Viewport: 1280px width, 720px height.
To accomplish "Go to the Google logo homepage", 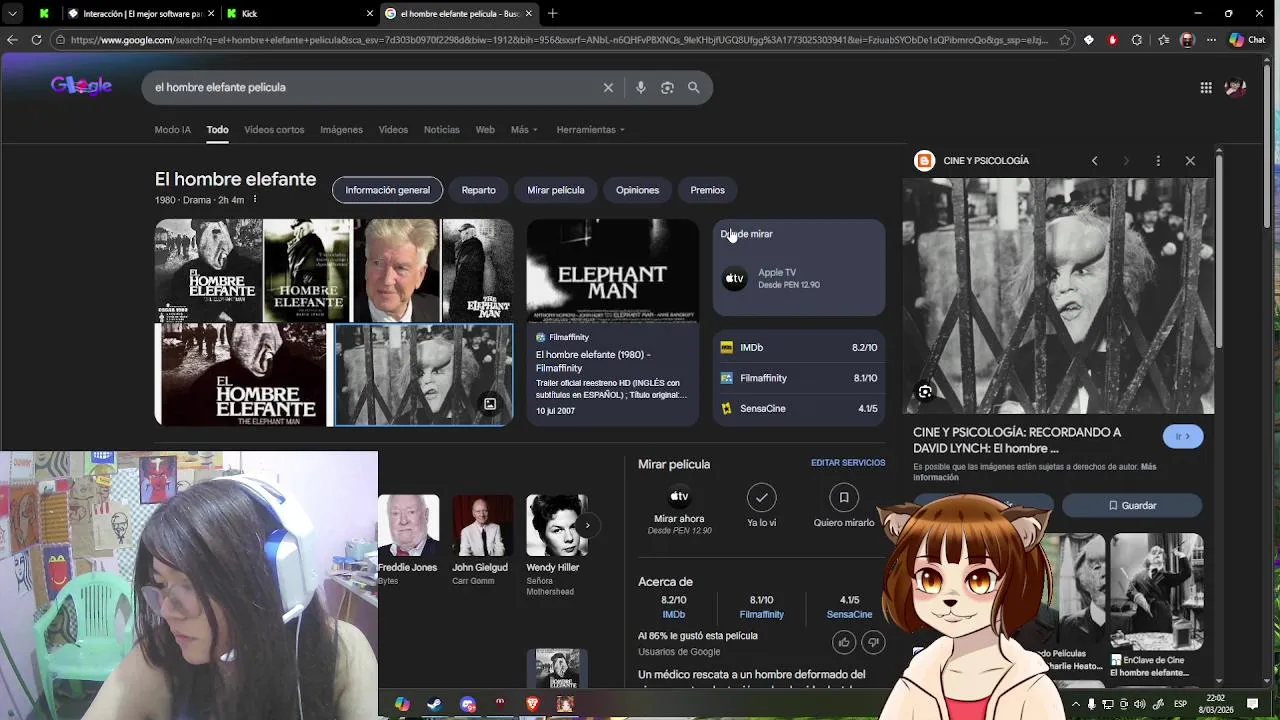I will pyautogui.click(x=81, y=86).
